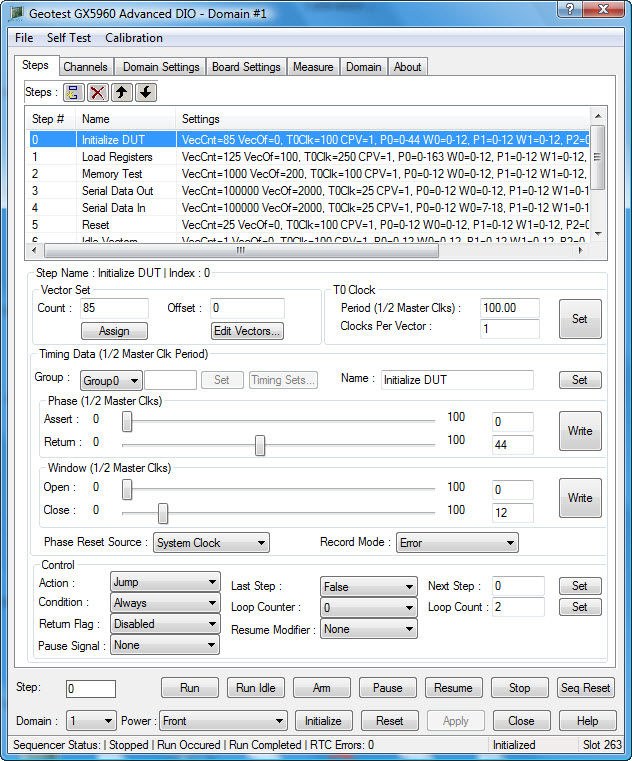Click the Vector Set Count input field
The image size is (632, 761).
(114, 308)
